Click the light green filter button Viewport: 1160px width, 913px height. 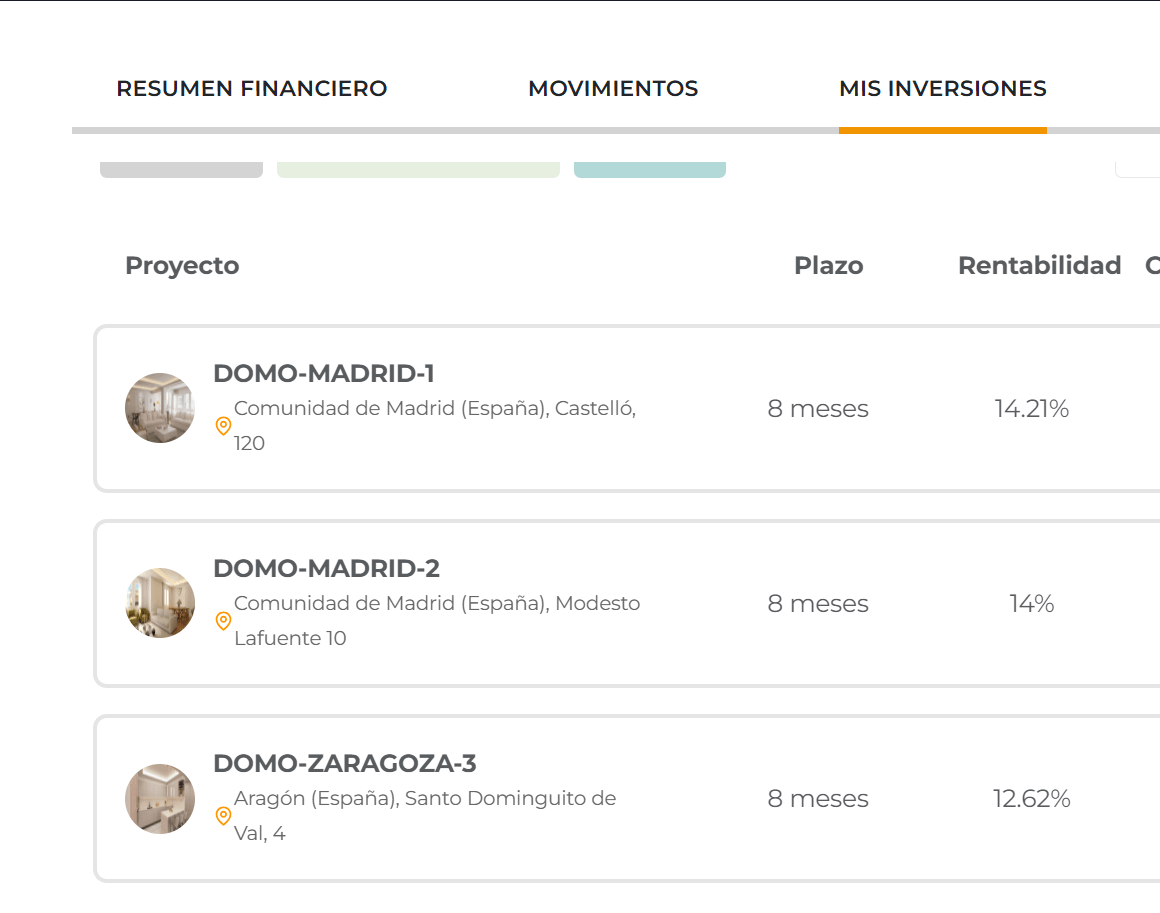pos(418,170)
